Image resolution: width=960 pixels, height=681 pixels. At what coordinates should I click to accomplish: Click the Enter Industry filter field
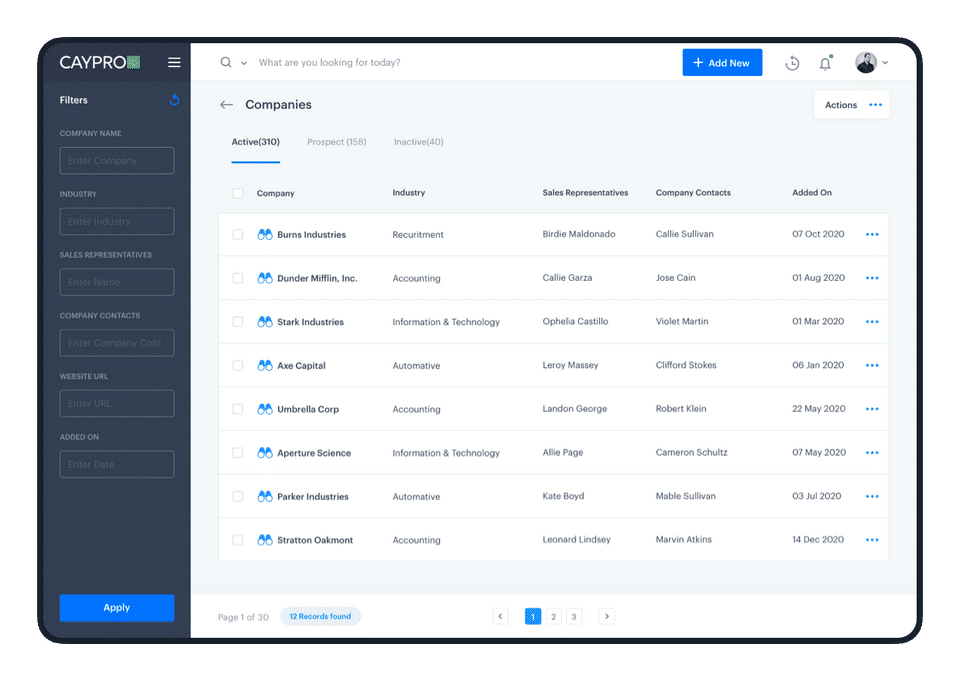(117, 221)
